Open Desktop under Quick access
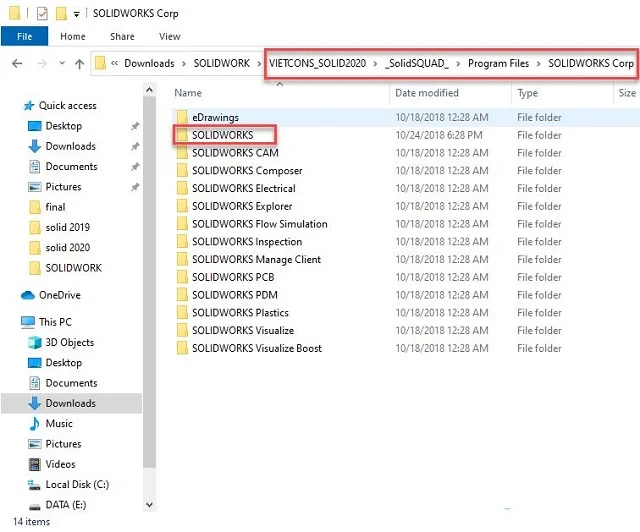This screenshot has height=532, width=640. coord(64,126)
